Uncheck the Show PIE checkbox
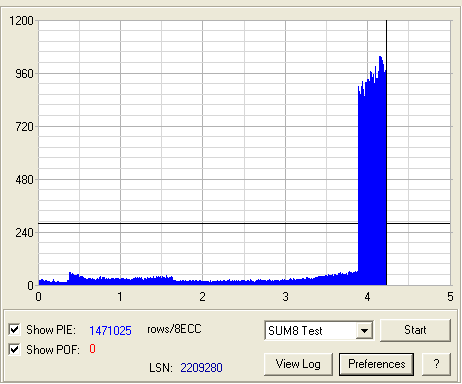Viewport: 462px width, 384px height. 14,329
